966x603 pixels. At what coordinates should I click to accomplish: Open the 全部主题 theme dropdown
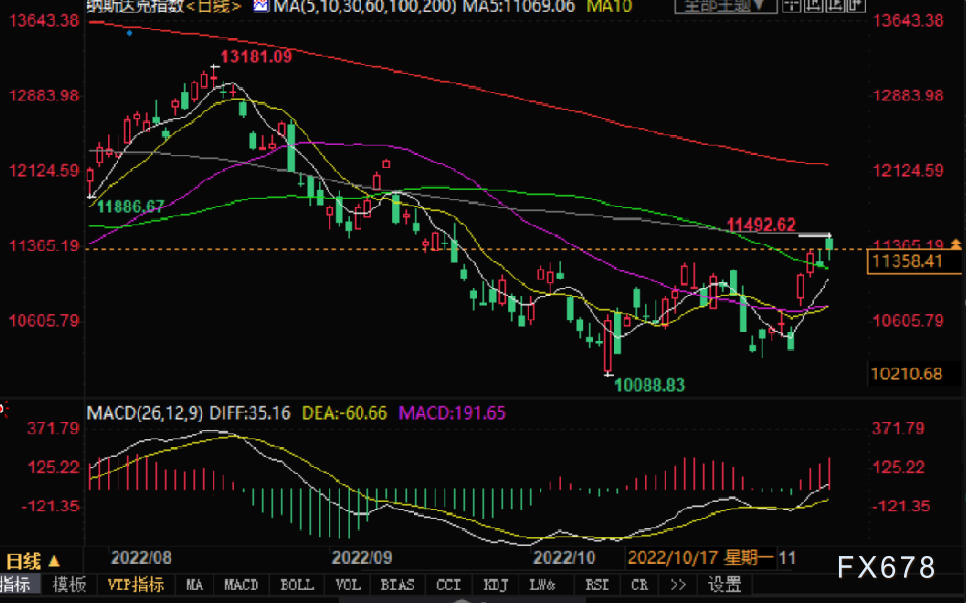coord(725,6)
